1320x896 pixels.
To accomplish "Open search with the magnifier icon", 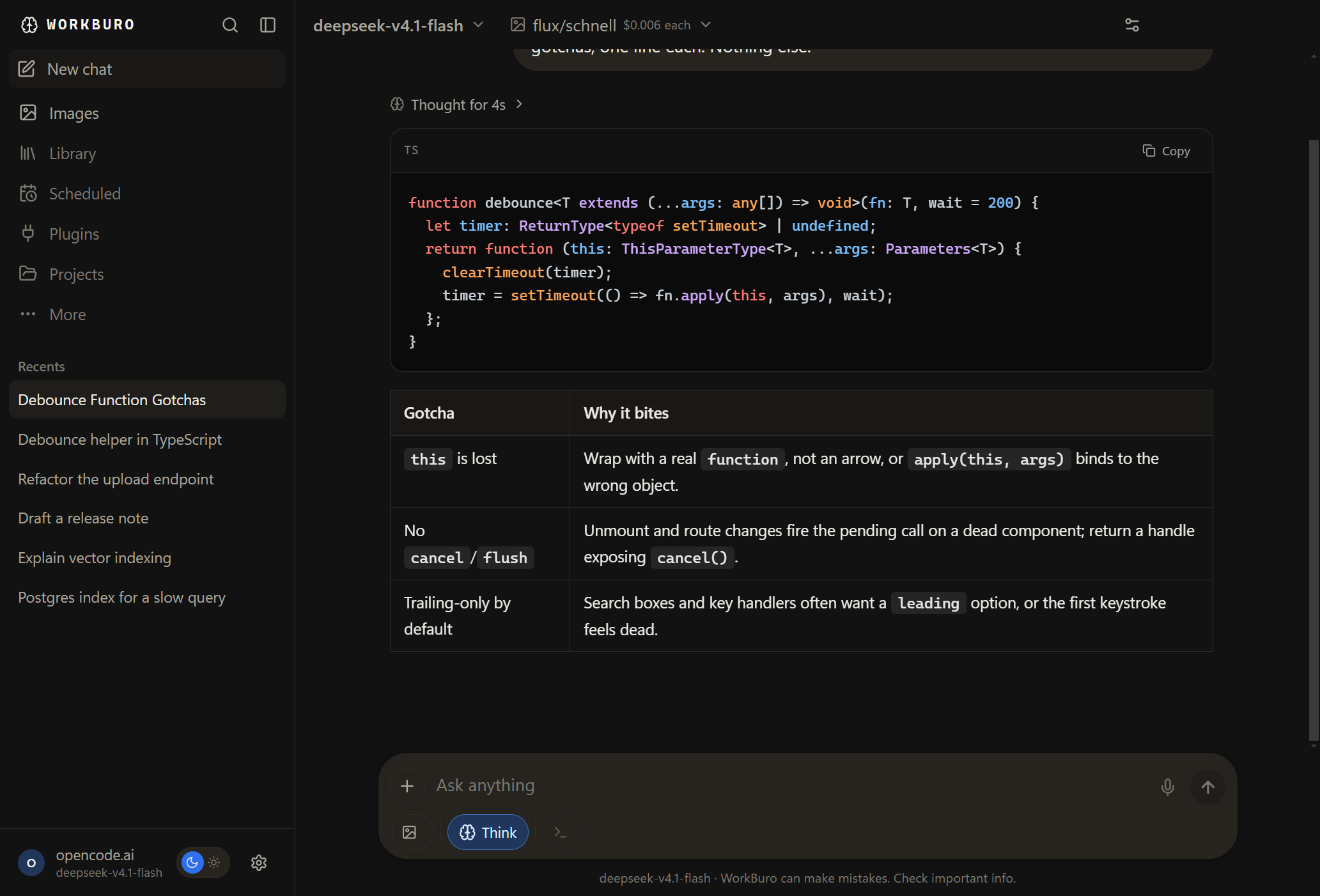I will (x=230, y=25).
